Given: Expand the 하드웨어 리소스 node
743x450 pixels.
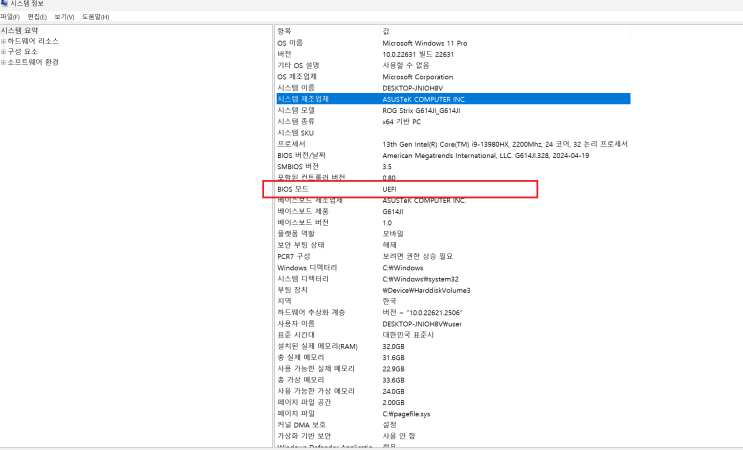Looking at the screenshot, I should [3, 41].
